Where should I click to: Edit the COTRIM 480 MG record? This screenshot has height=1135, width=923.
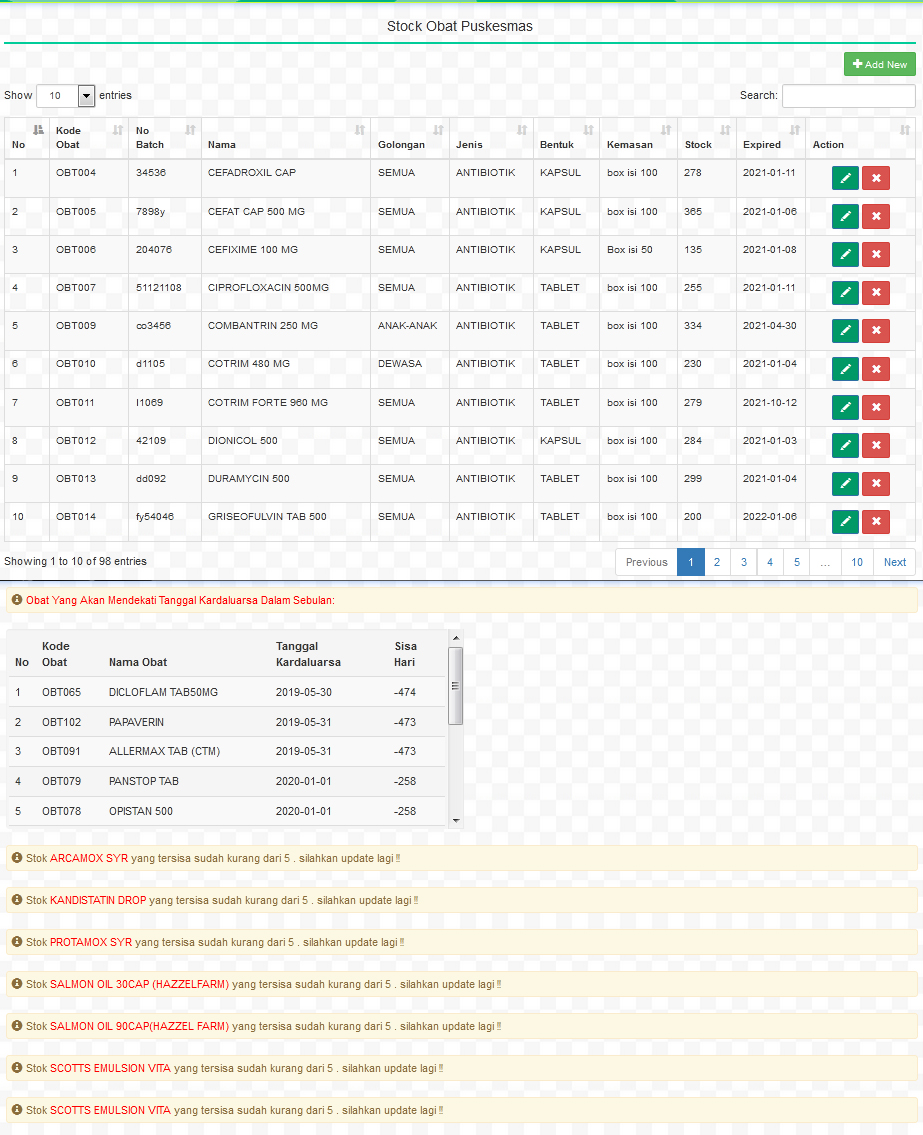(x=845, y=369)
